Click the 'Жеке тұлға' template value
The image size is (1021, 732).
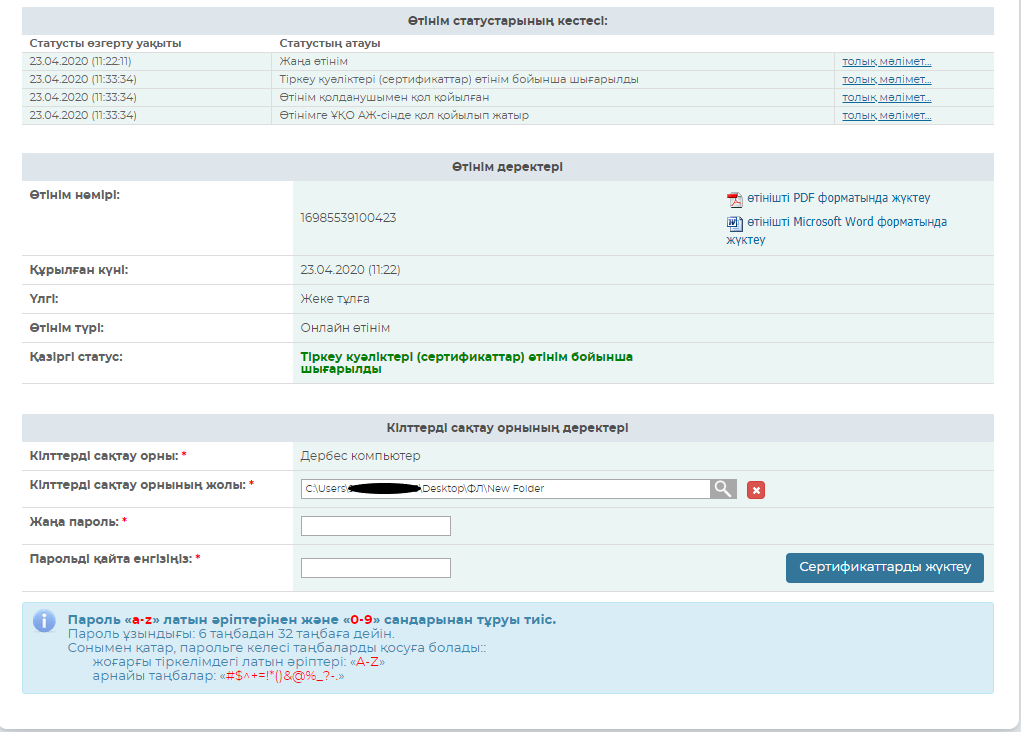(335, 299)
